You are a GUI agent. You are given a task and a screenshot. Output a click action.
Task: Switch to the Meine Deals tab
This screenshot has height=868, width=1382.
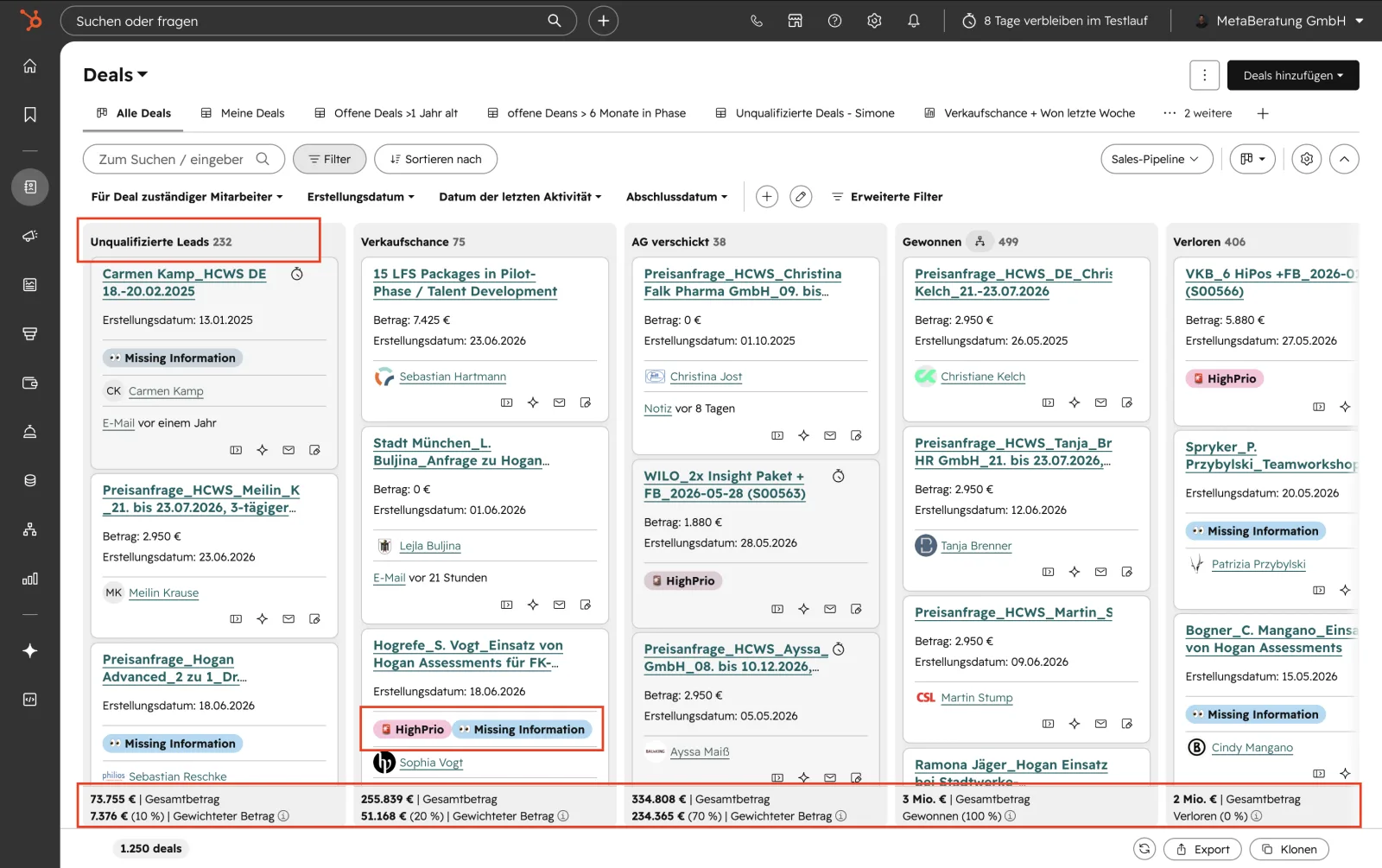click(x=243, y=113)
